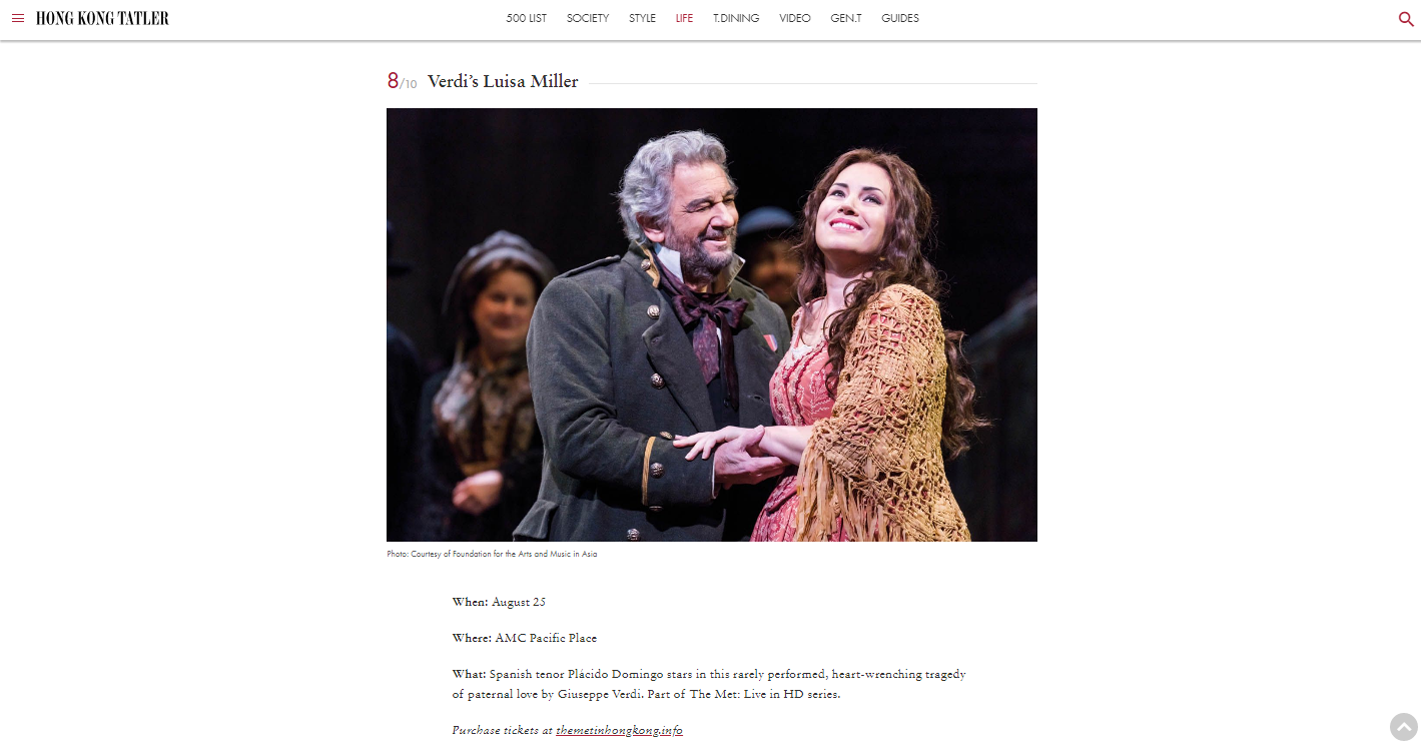Click the Luisa Miller opera photo
This screenshot has width=1421, height=753.
click(712, 325)
